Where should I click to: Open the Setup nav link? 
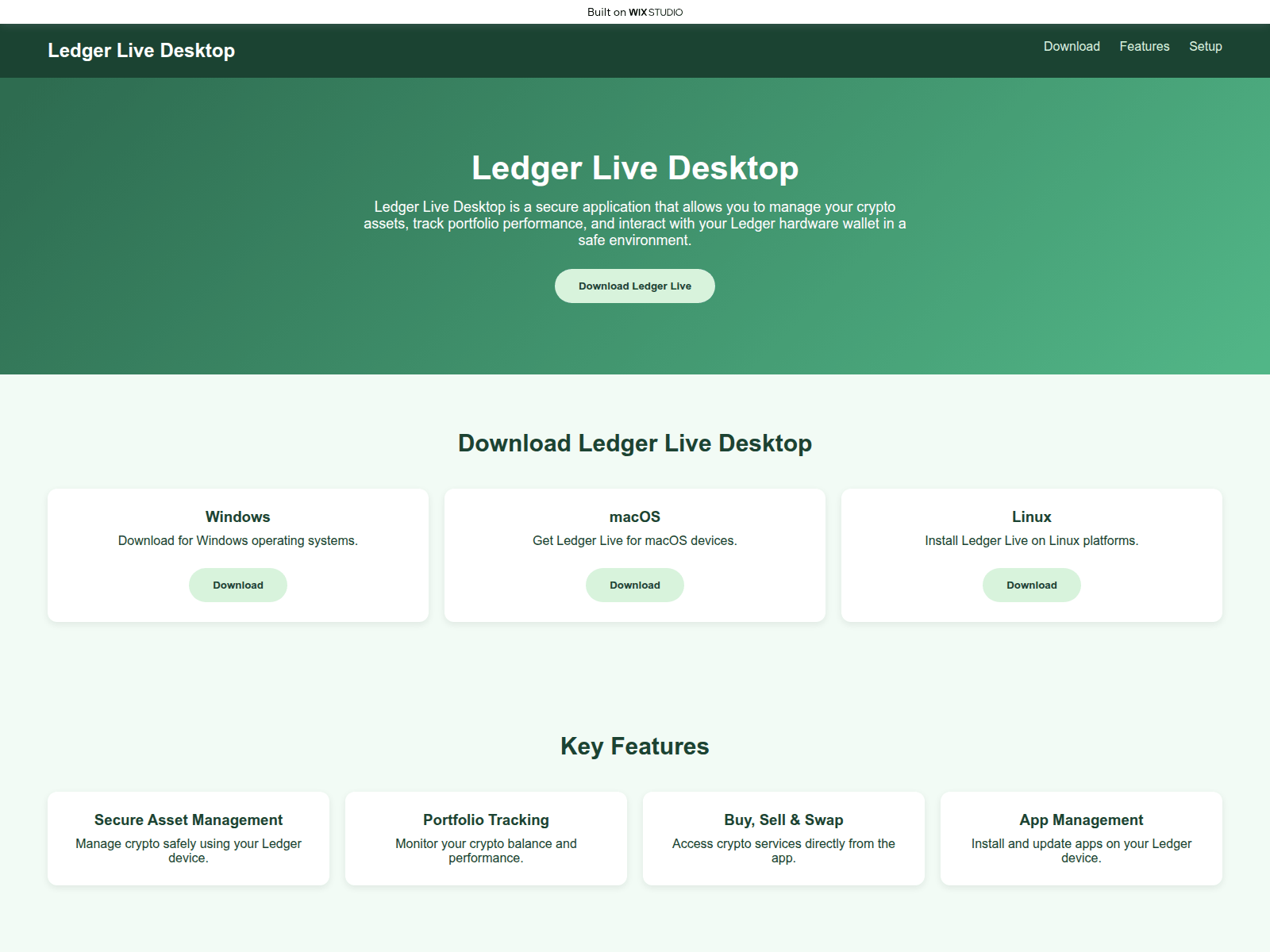(1206, 46)
